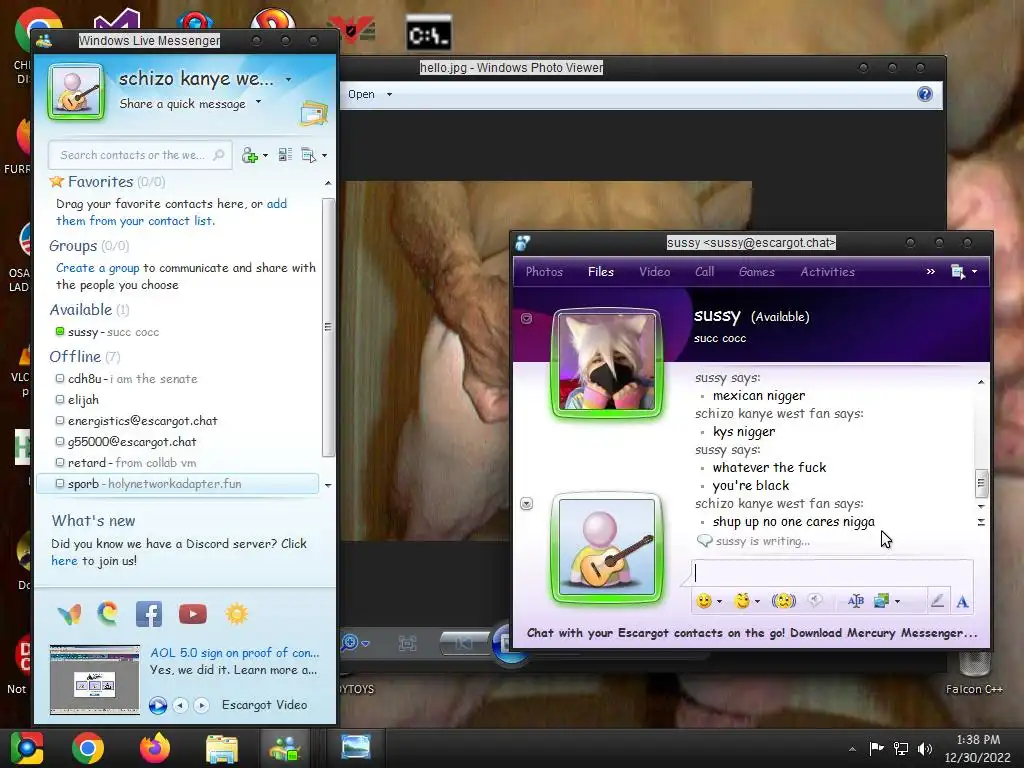Select the text mode A icon
1024x768 pixels.
pyautogui.click(x=962, y=601)
